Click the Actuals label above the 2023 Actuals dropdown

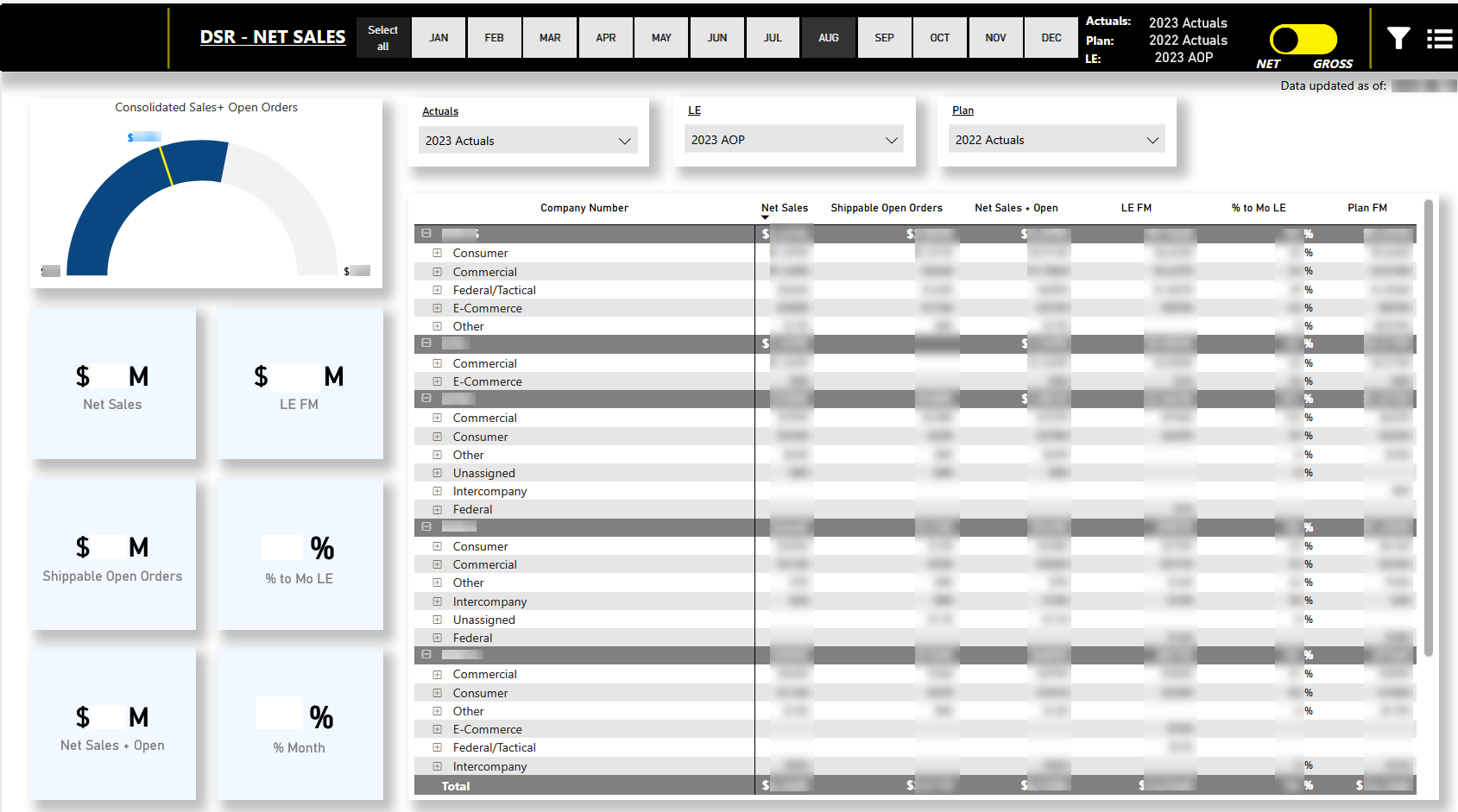(x=440, y=111)
